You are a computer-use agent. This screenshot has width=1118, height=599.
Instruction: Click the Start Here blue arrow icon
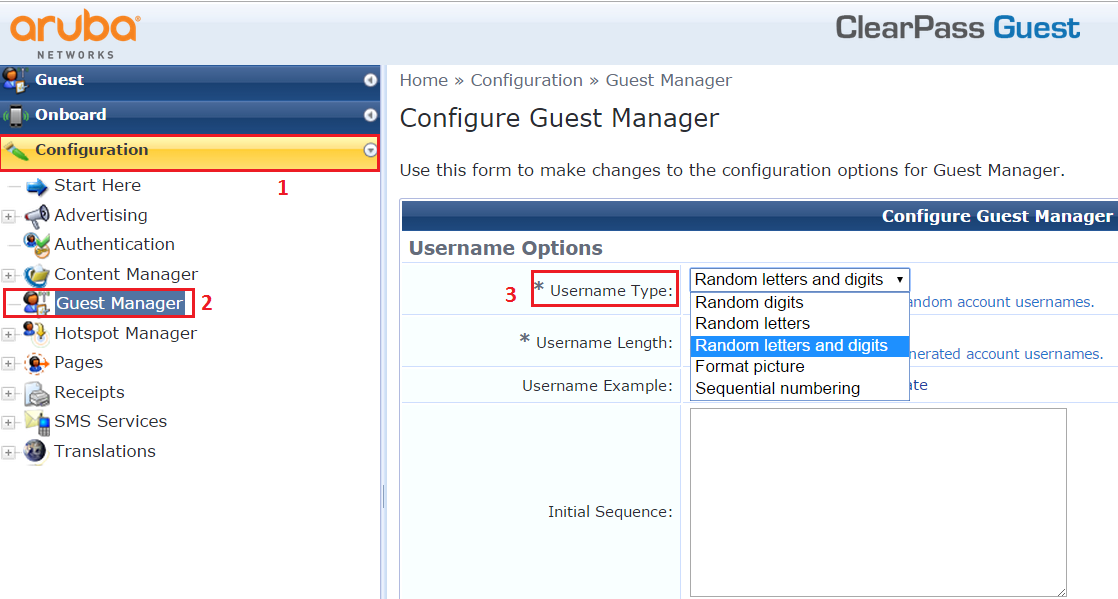[x=36, y=187]
